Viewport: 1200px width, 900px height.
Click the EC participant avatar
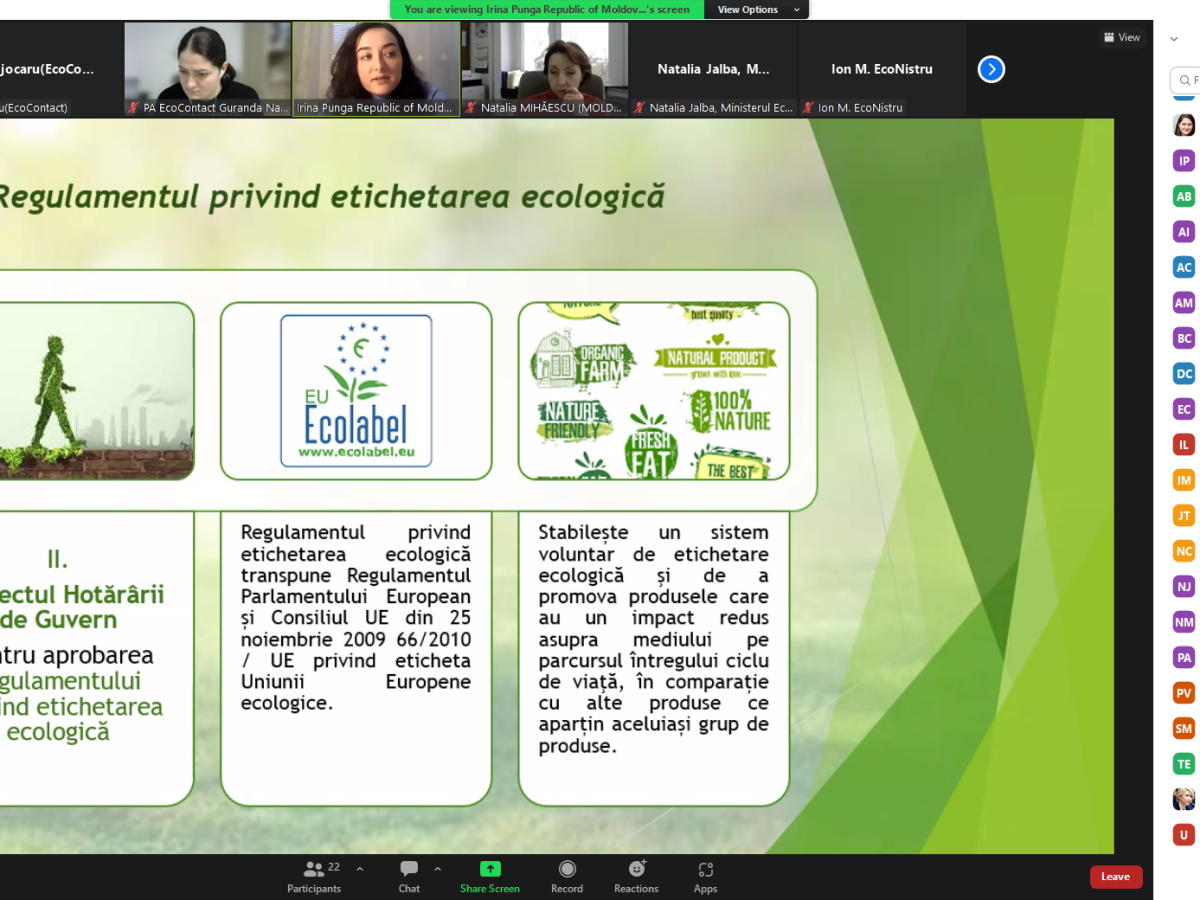point(1184,409)
